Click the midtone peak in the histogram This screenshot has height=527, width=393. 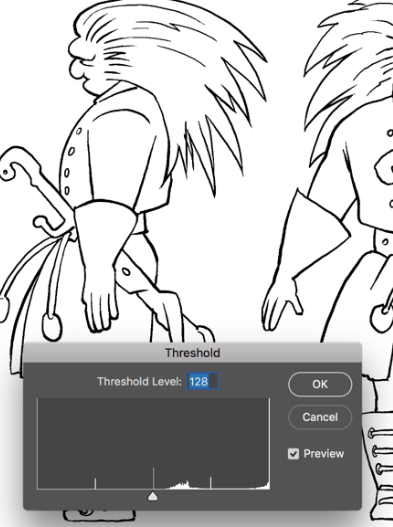(183, 485)
